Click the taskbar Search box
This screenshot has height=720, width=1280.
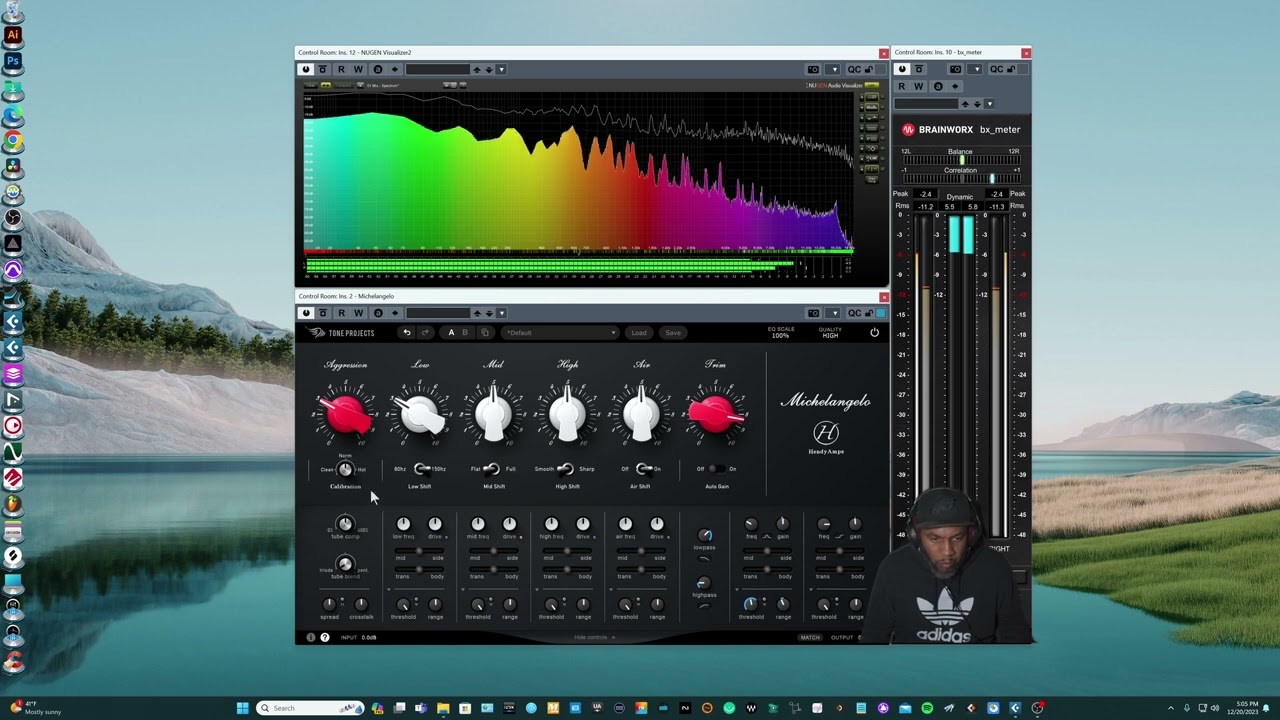click(310, 708)
